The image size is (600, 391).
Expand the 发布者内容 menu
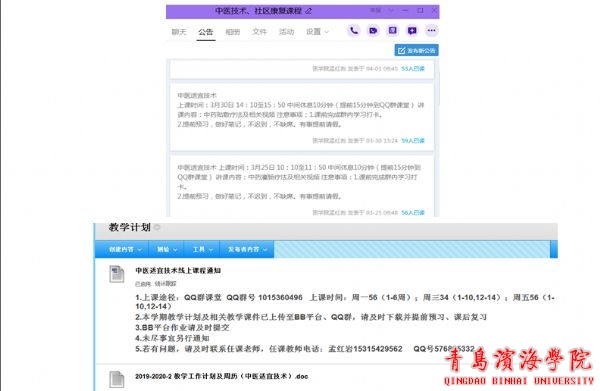tap(247, 249)
